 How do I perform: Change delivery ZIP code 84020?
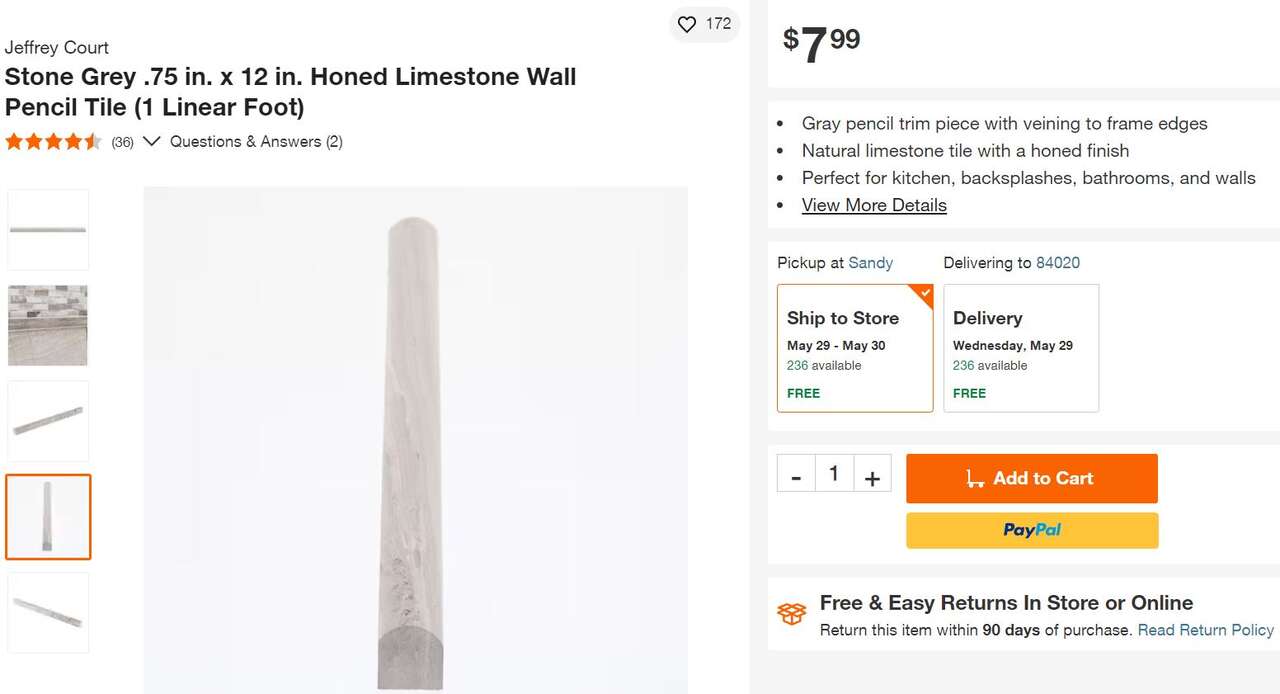[1058, 263]
